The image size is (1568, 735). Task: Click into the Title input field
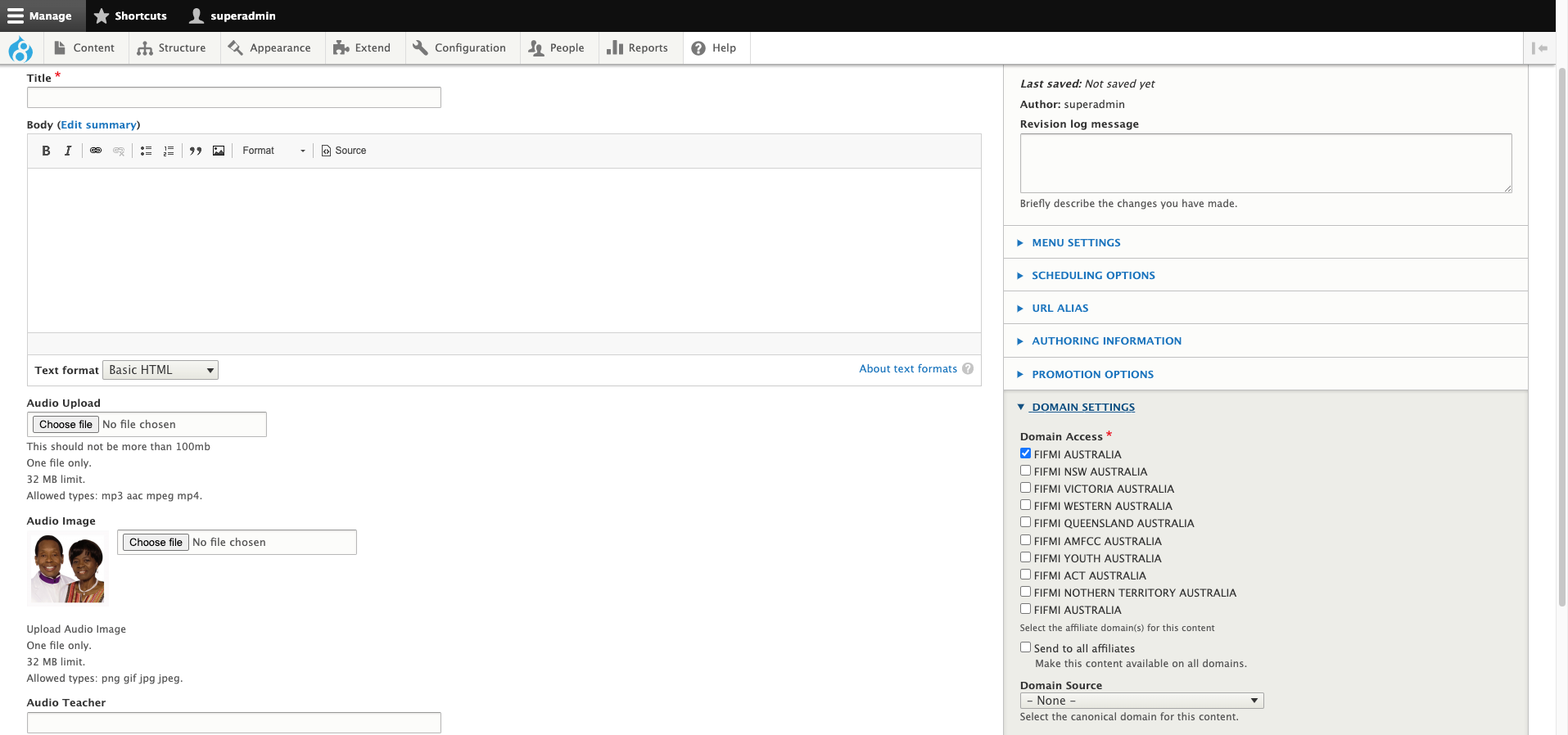233,97
